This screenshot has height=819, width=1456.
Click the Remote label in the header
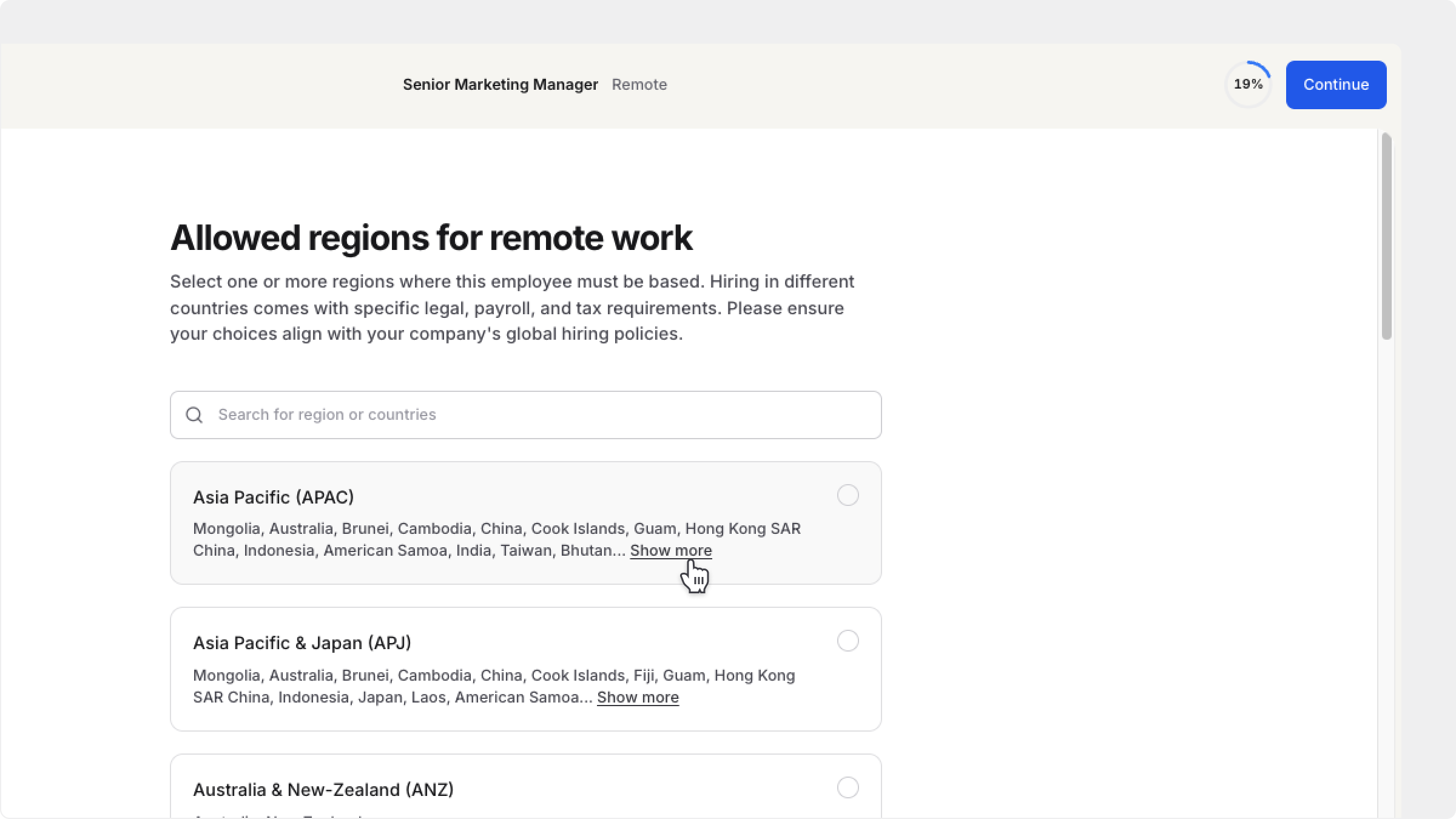coord(639,84)
